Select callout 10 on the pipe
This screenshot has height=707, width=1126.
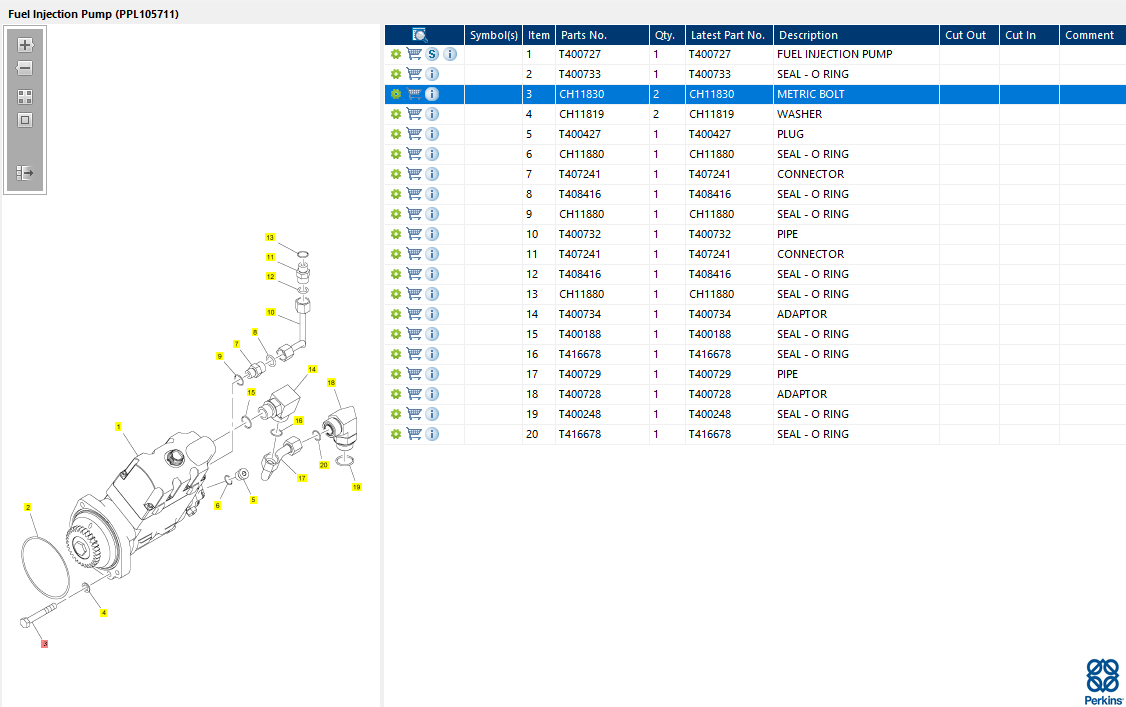pos(271,312)
